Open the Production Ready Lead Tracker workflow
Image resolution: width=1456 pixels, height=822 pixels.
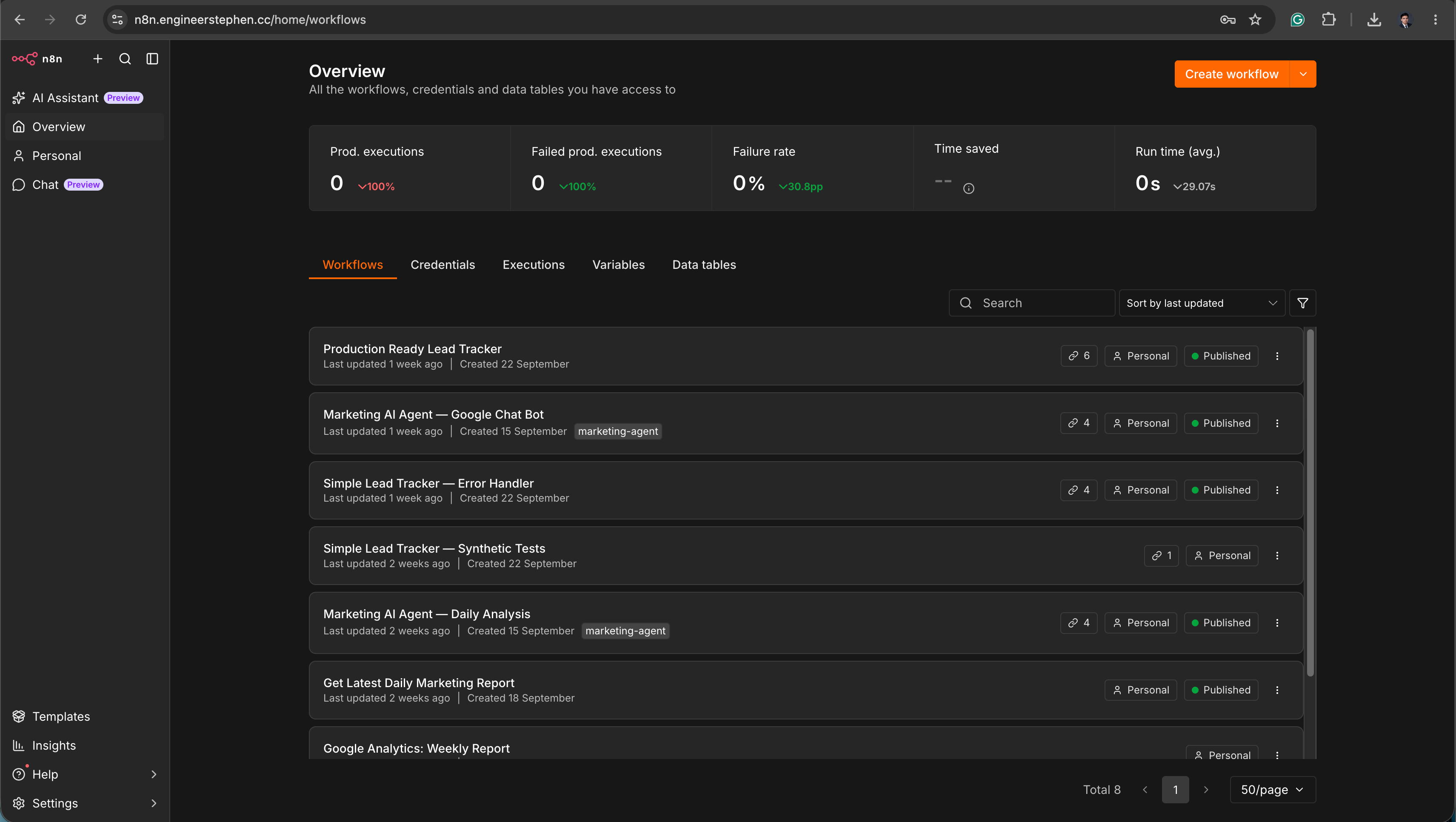point(412,349)
